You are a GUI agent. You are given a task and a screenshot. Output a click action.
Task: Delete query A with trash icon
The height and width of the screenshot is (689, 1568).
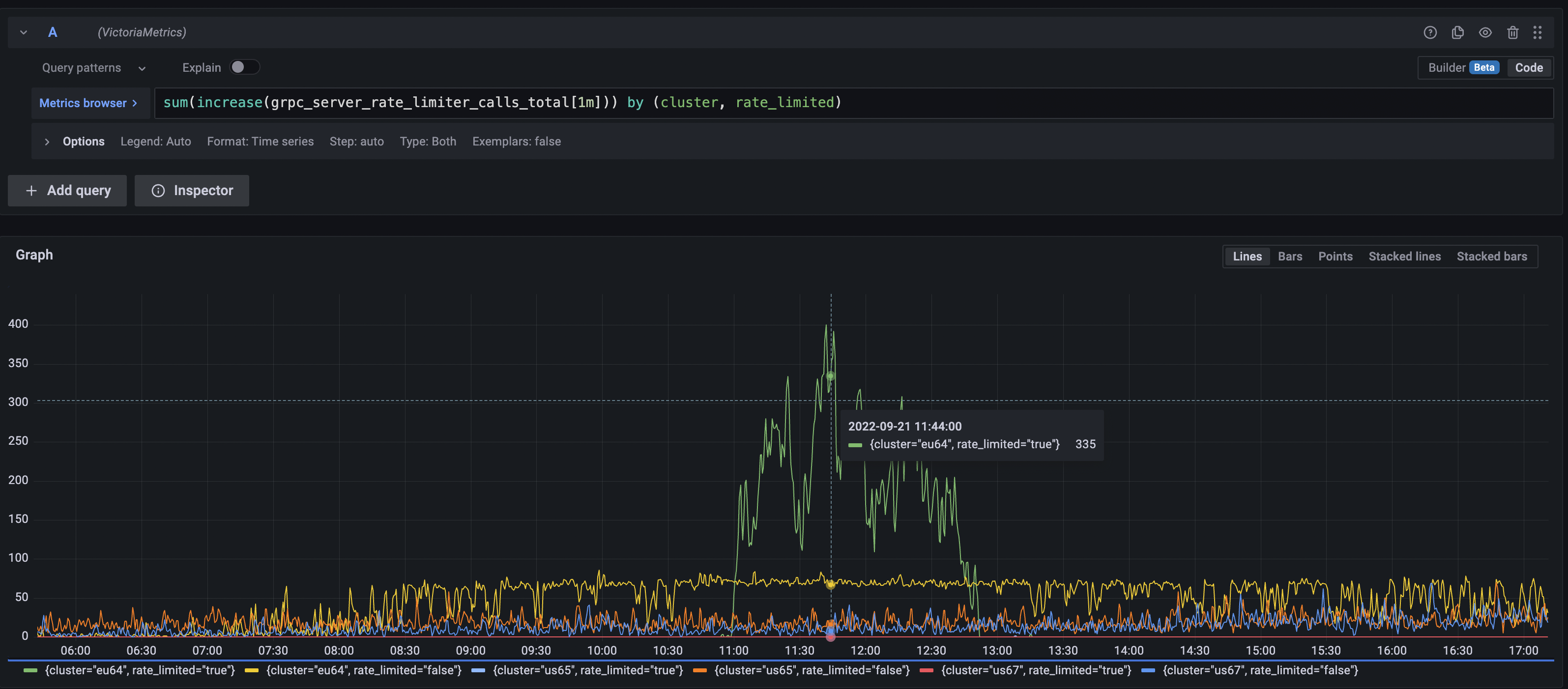[1513, 32]
